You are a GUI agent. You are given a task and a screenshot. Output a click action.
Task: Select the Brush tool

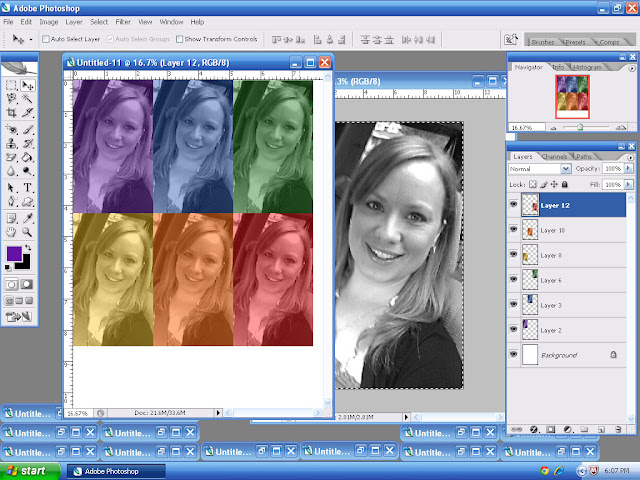(27, 130)
